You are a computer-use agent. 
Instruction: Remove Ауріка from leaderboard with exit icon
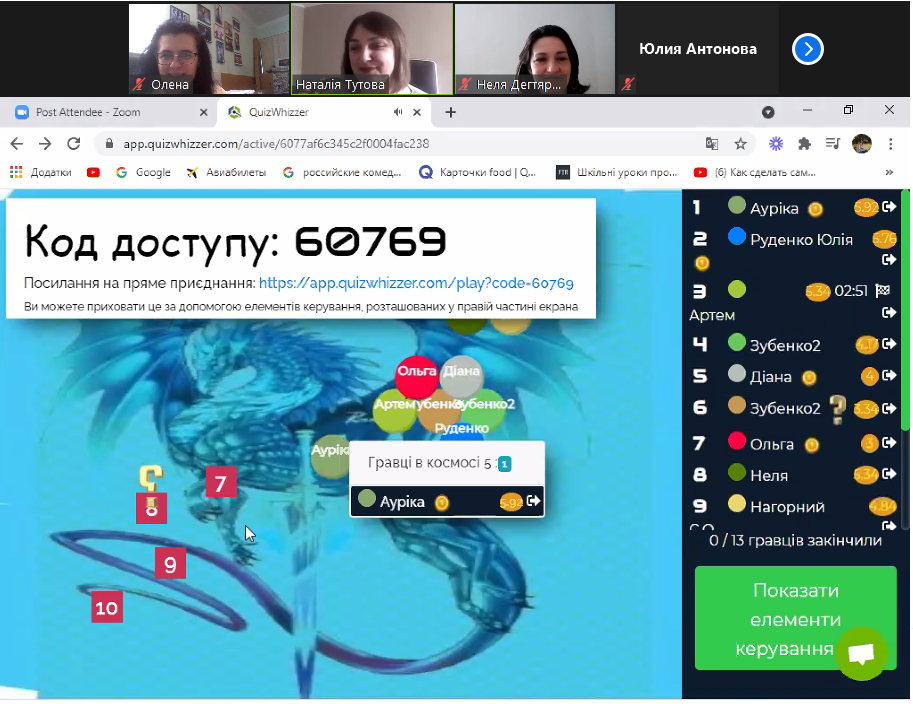tap(889, 207)
